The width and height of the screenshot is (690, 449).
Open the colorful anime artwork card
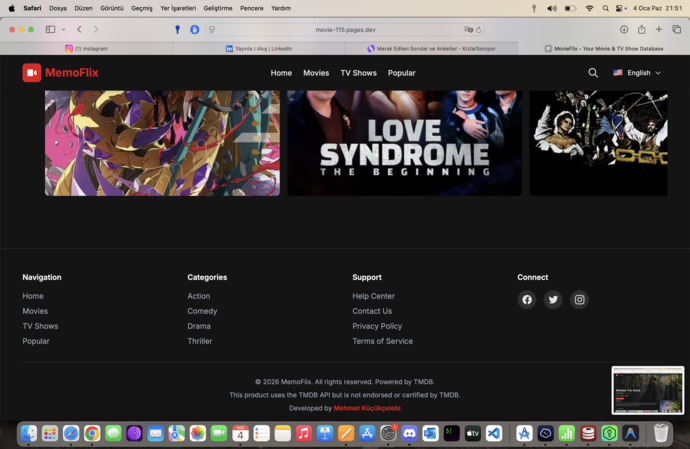[162, 143]
